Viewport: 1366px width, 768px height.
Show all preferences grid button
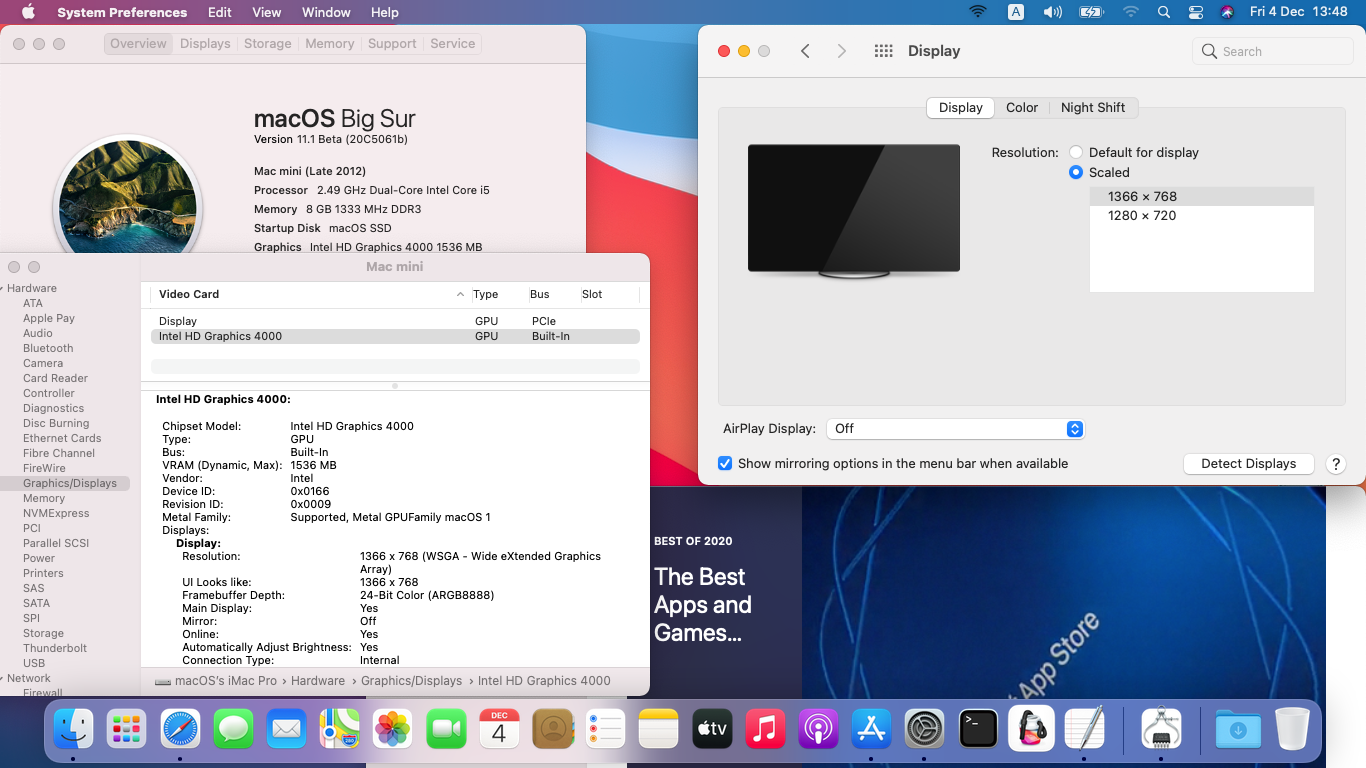tap(883, 51)
